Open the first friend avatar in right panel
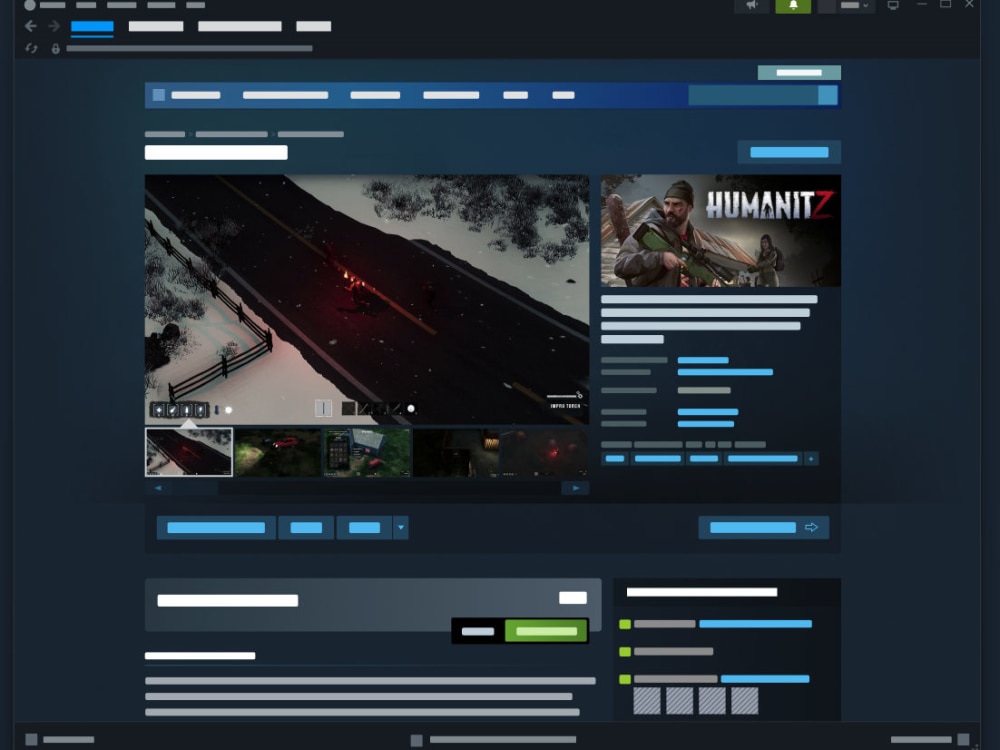This screenshot has width=1000, height=750. (x=647, y=701)
